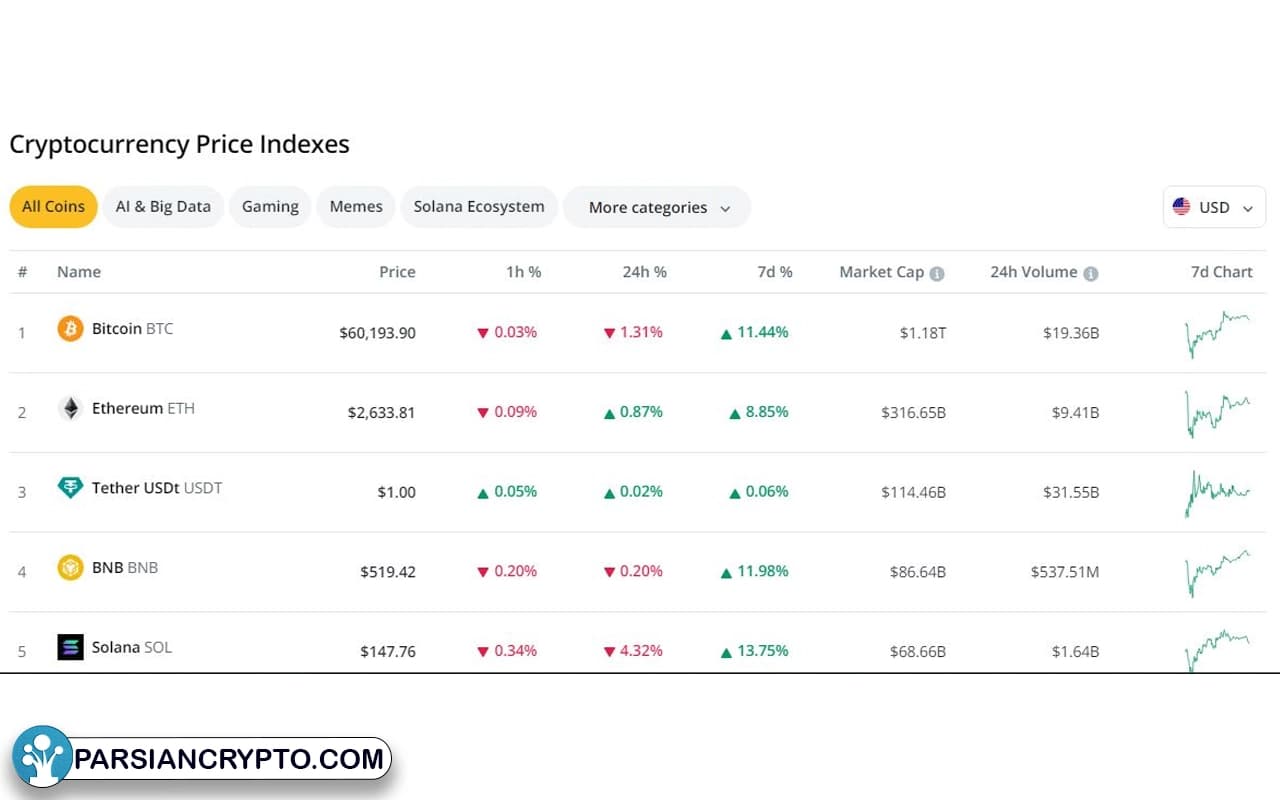This screenshot has width=1280, height=800.
Task: Switch to the AI & Big Data tab
Action: click(163, 206)
